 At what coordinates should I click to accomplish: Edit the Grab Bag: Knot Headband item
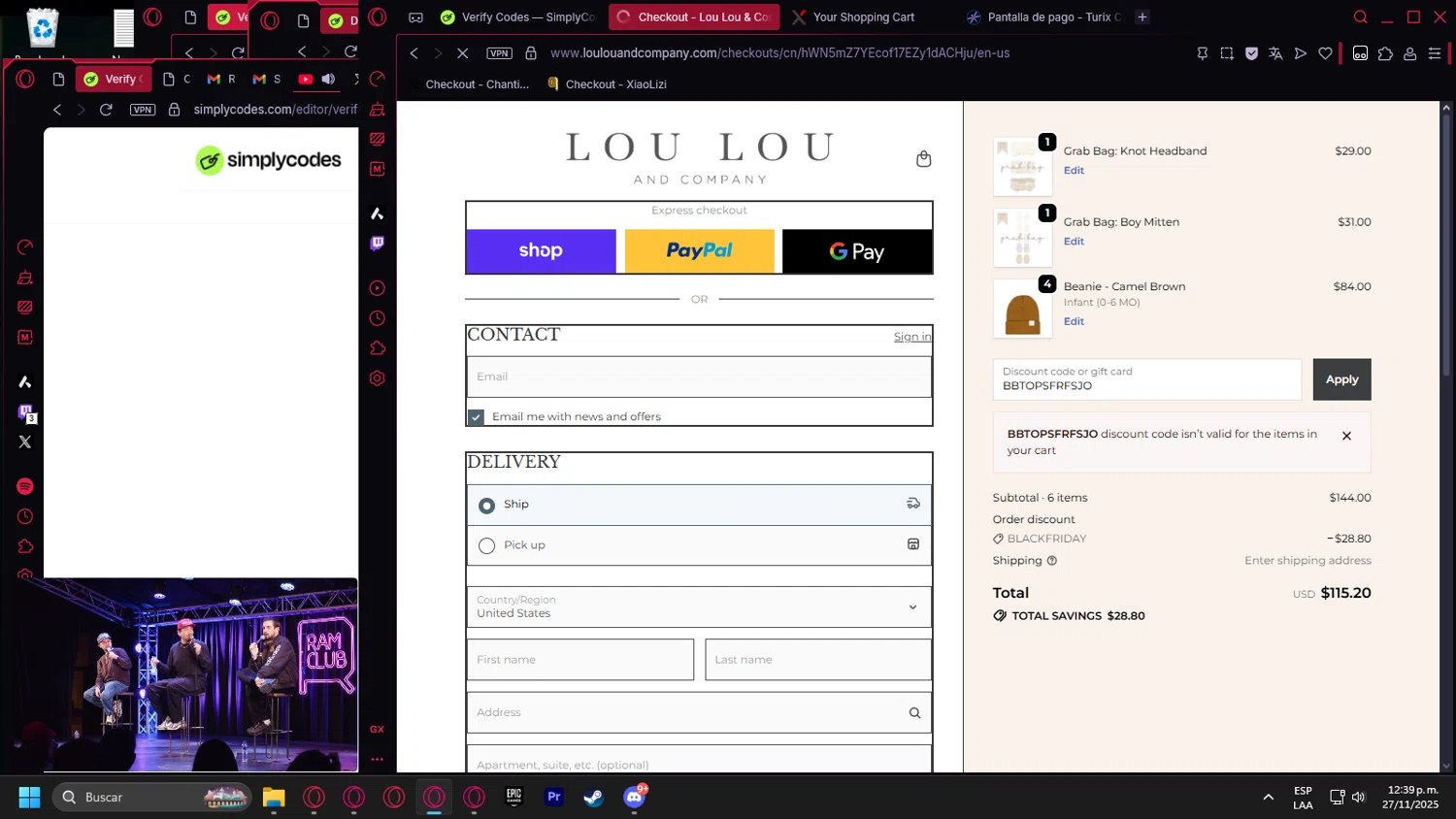tap(1074, 171)
